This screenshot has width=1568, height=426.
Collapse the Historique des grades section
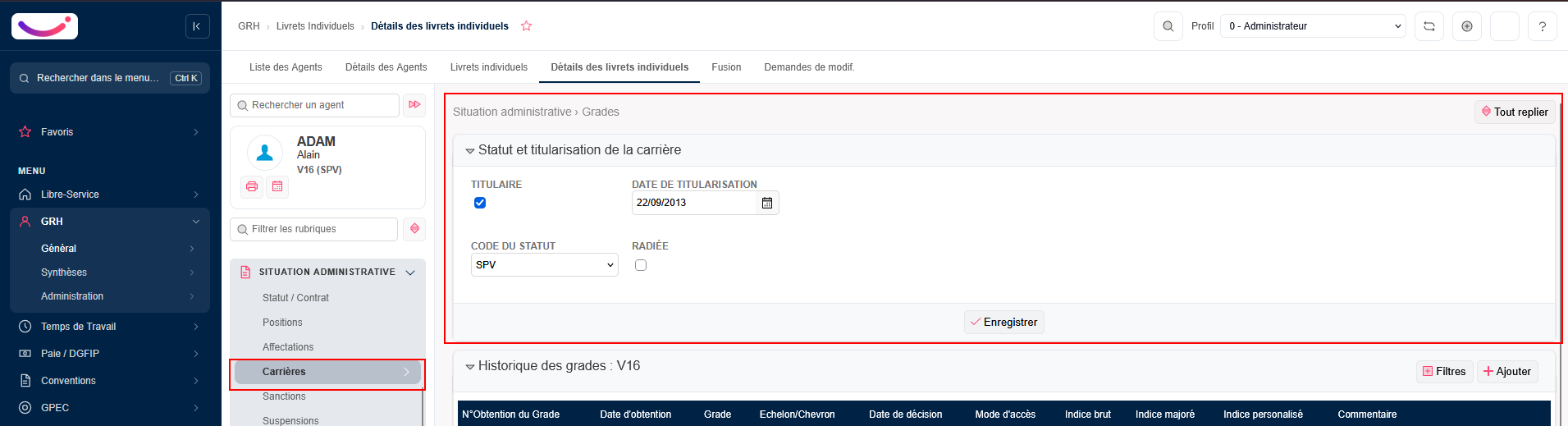470,367
